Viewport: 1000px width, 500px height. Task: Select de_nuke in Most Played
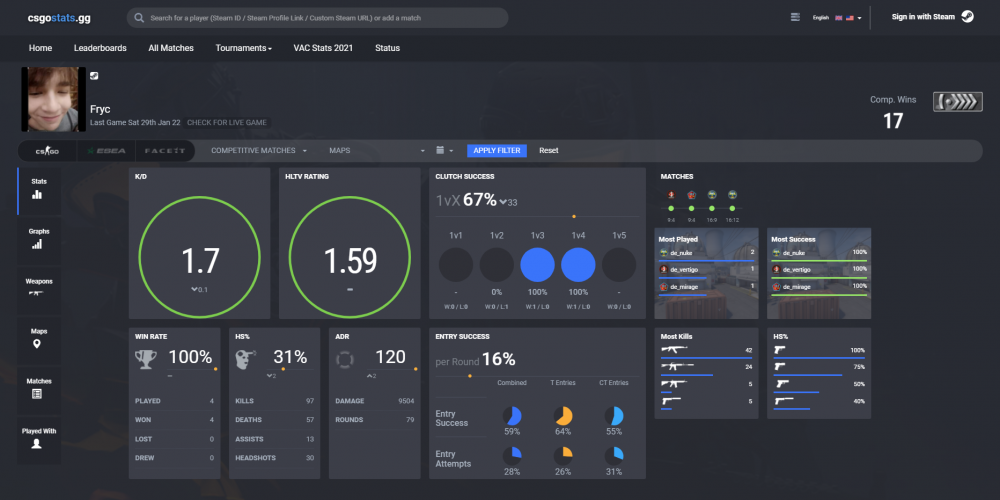(706, 253)
